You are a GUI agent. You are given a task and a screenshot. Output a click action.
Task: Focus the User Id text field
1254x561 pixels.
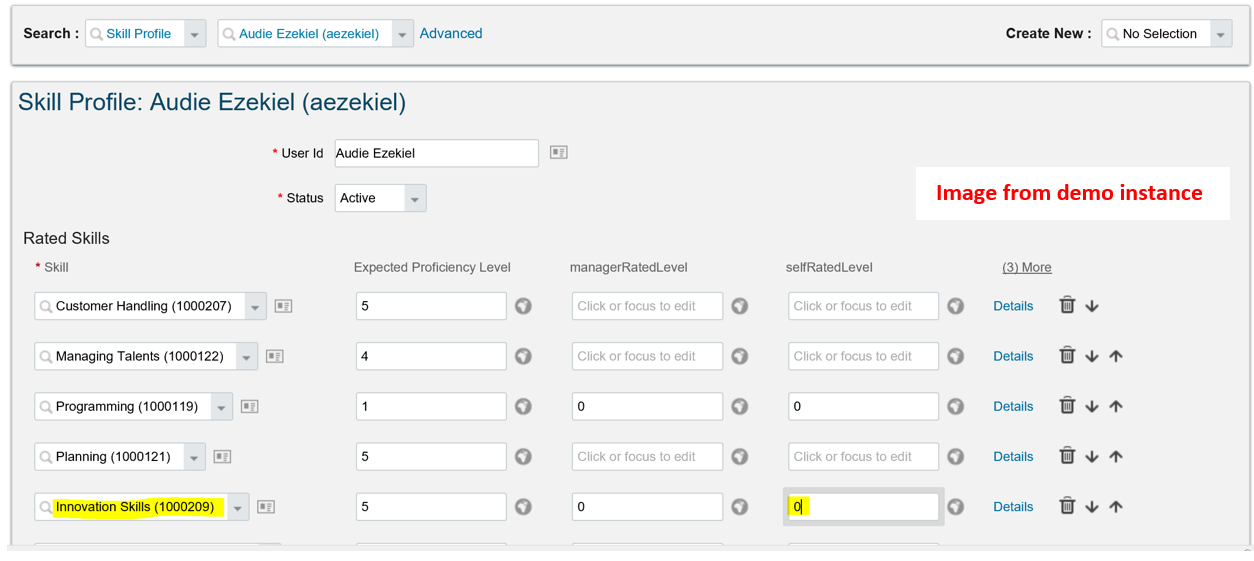click(437, 153)
